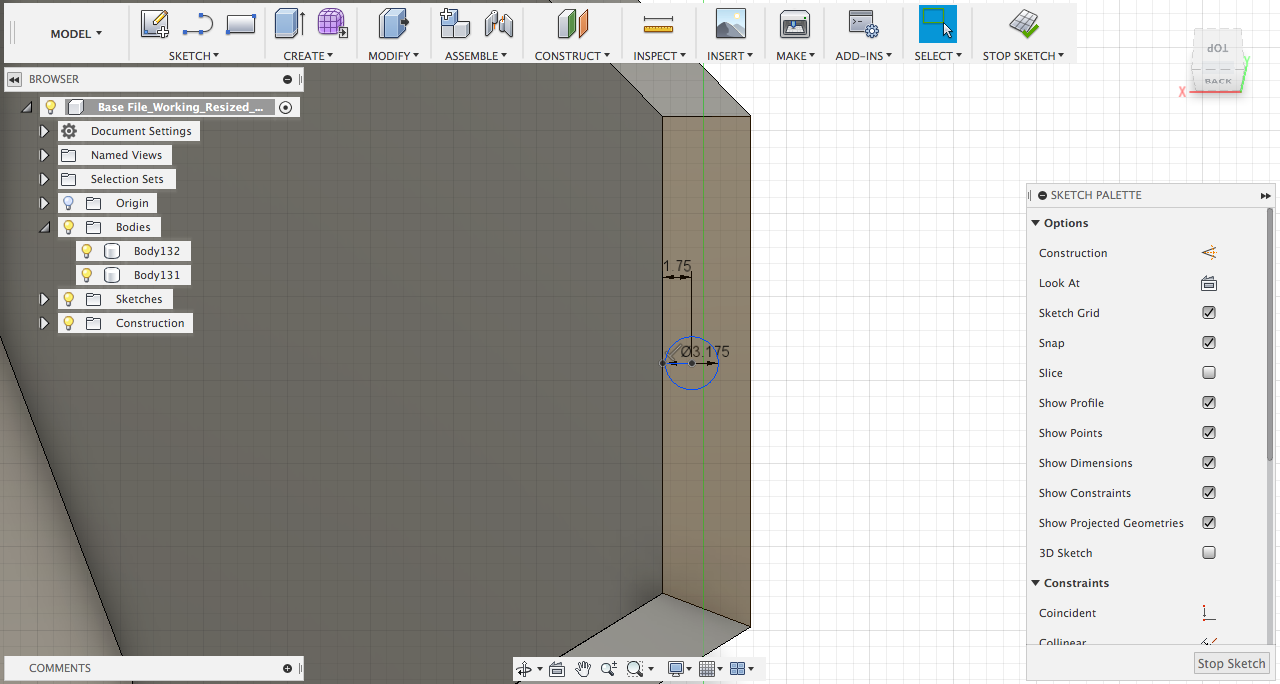Click Construction line icon in Sketch Palette

1209,253
